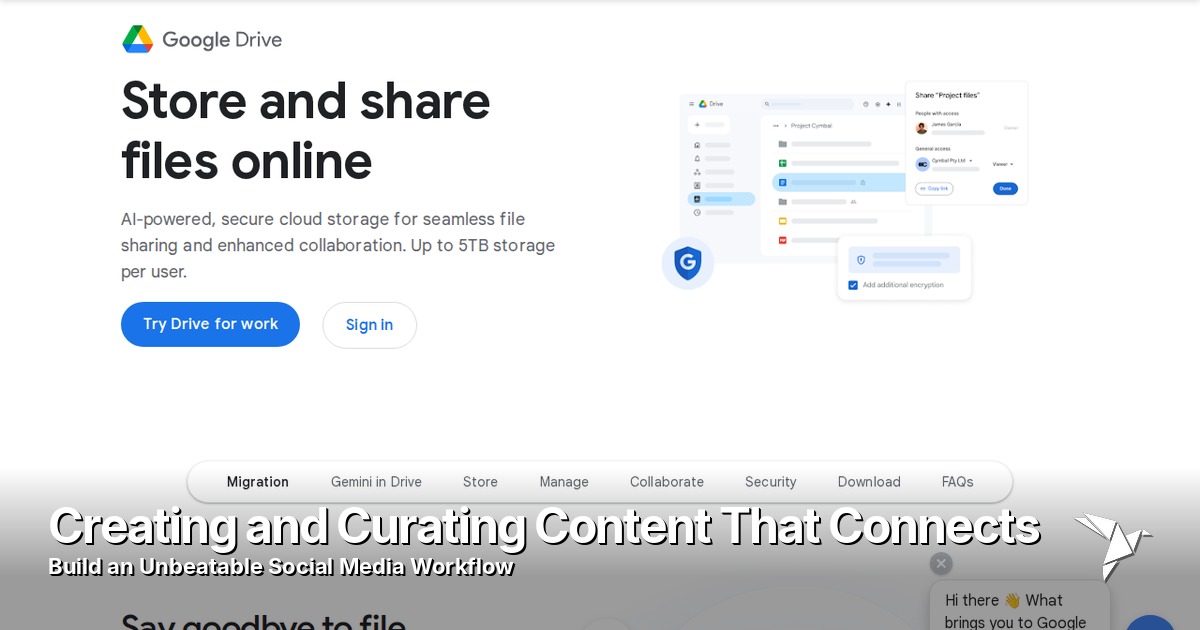Viewport: 1200px width, 630px height.
Task: Click the settings gear in the mockup toolbar
Action: point(878,104)
